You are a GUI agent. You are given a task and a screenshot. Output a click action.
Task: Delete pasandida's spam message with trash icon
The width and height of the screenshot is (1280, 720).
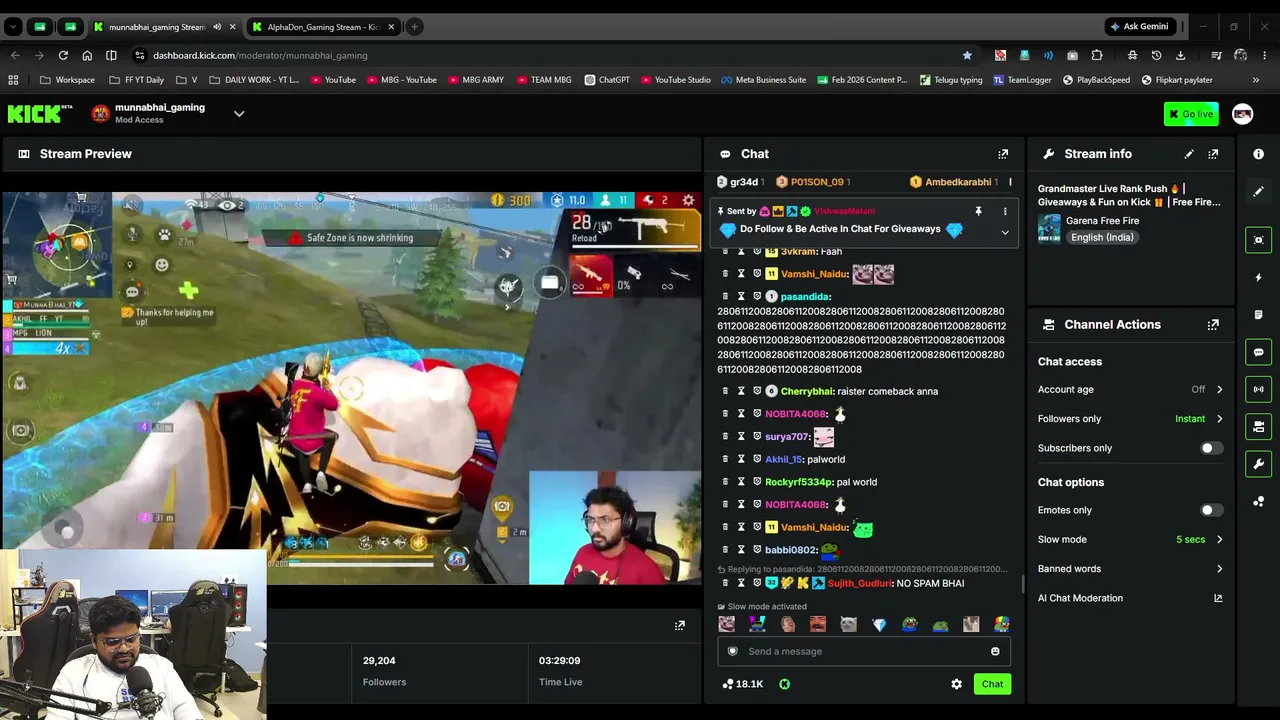click(x=725, y=297)
